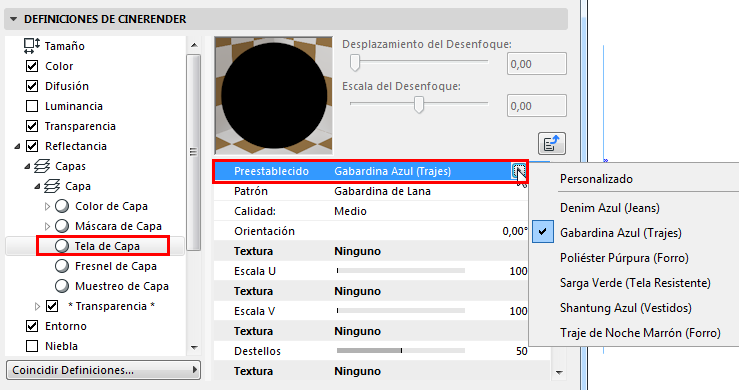Select the Patrón Gabardina de Lana row
This screenshot has height=390, width=739.
tap(371, 191)
